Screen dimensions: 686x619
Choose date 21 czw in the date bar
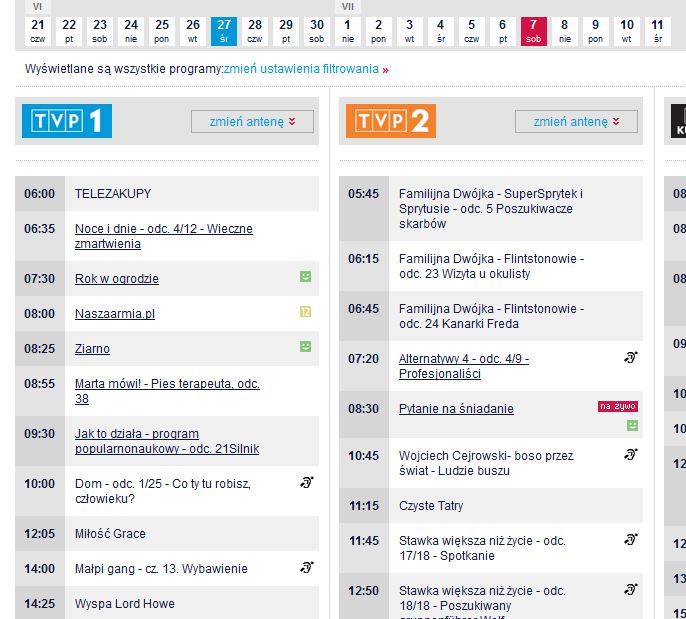pos(38,30)
